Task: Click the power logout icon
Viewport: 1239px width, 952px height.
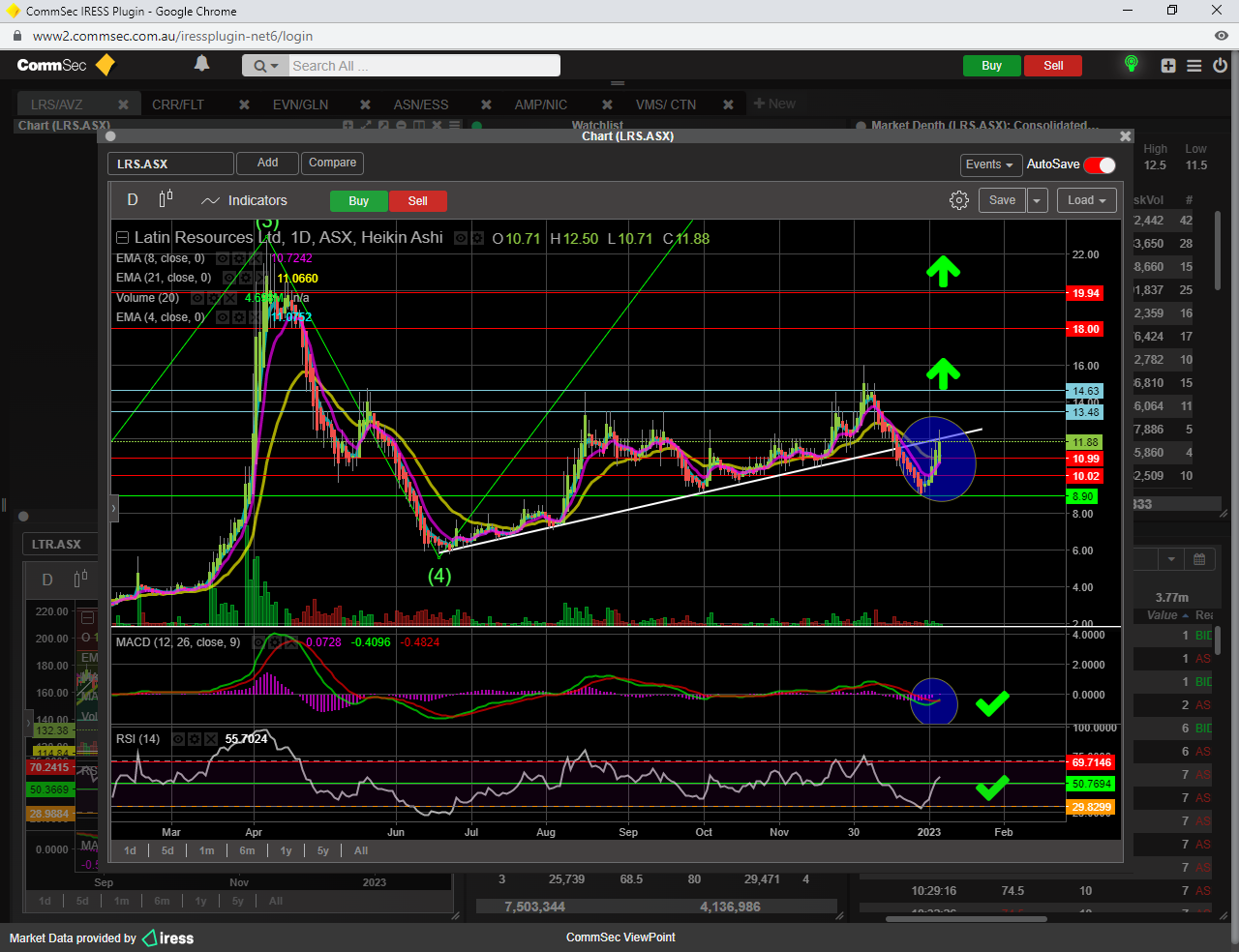Action: click(1220, 66)
